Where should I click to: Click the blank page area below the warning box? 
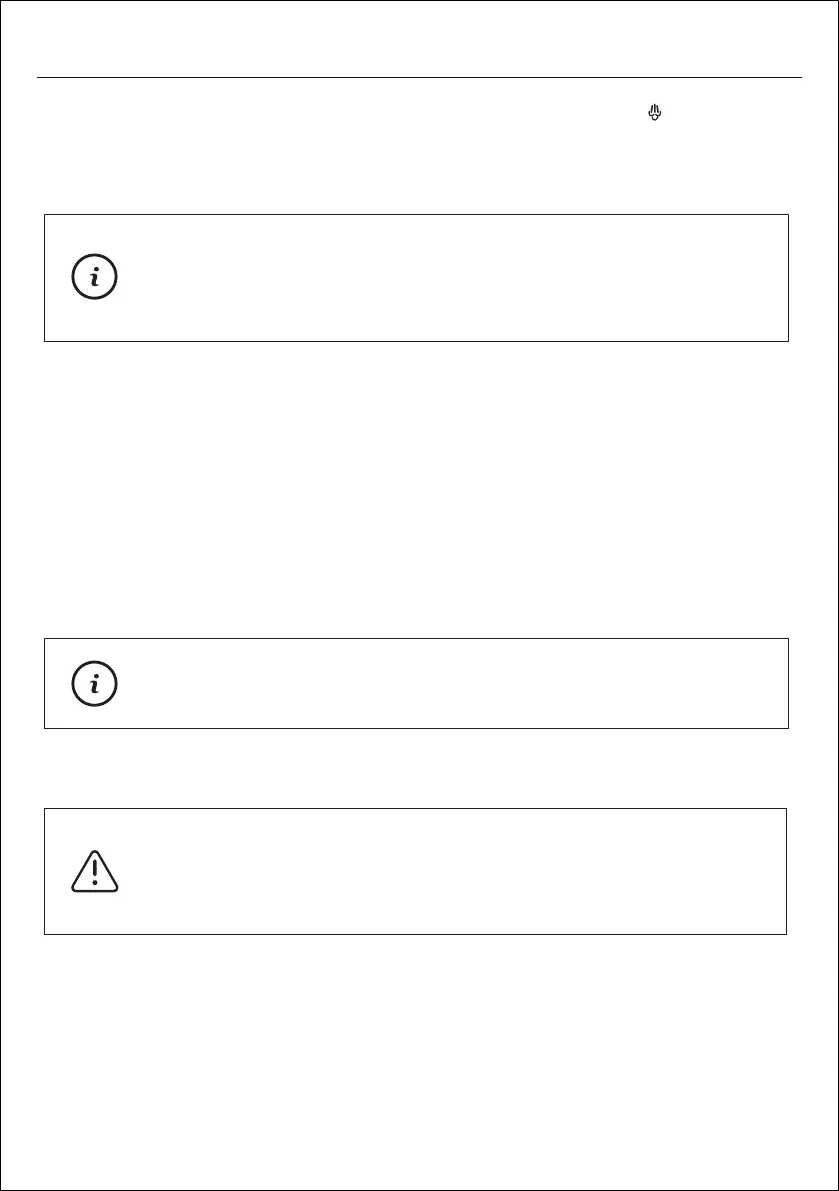tap(420, 1060)
